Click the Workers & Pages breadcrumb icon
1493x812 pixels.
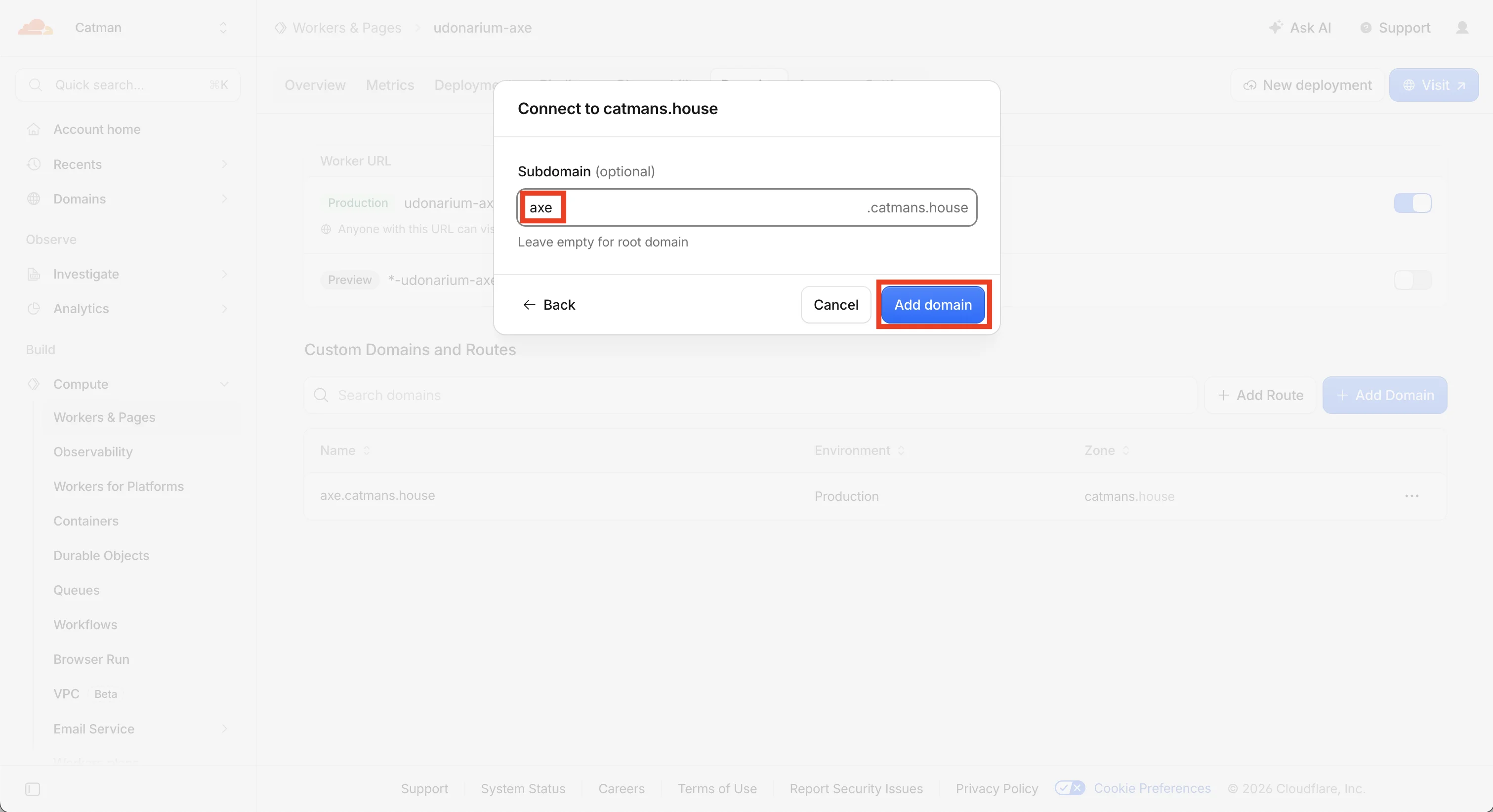281,28
